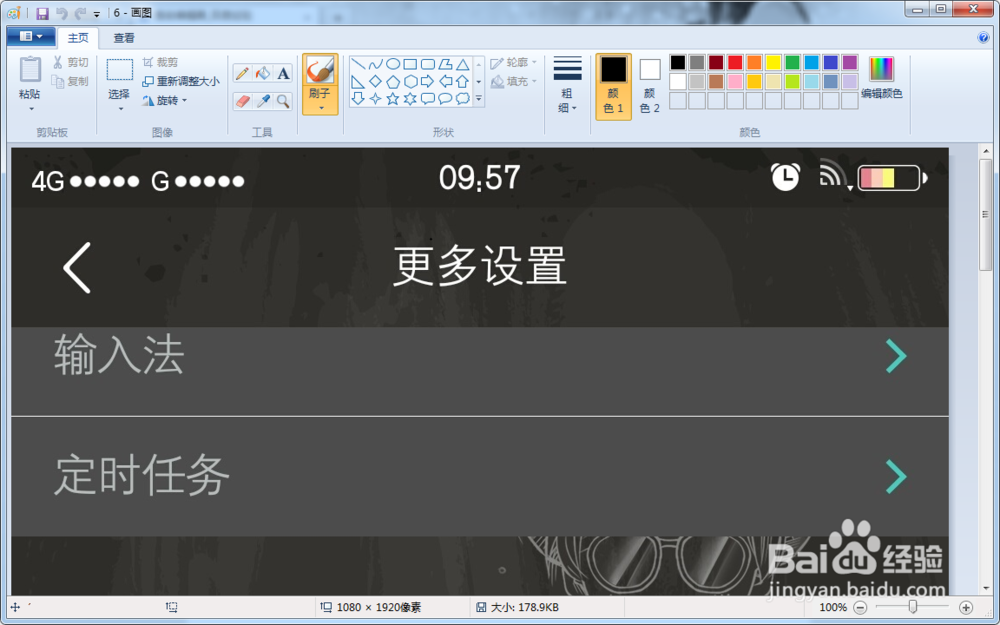The width and height of the screenshot is (1000, 625).
Task: Expand the Shapes gallery with its bottom arrow
Action: coord(477,98)
